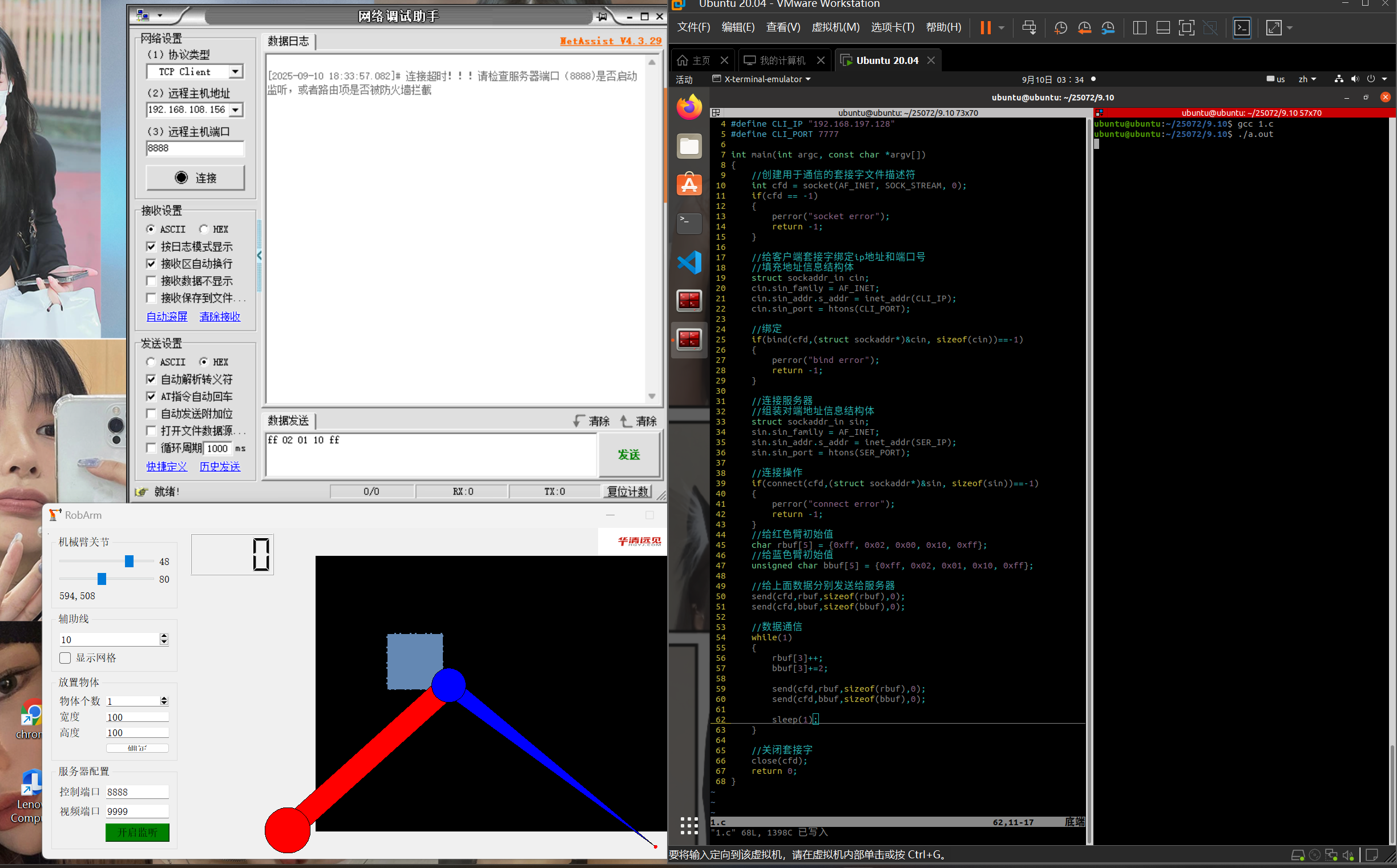
Task: Launch Visual Studio Code from dock
Action: coord(689,263)
